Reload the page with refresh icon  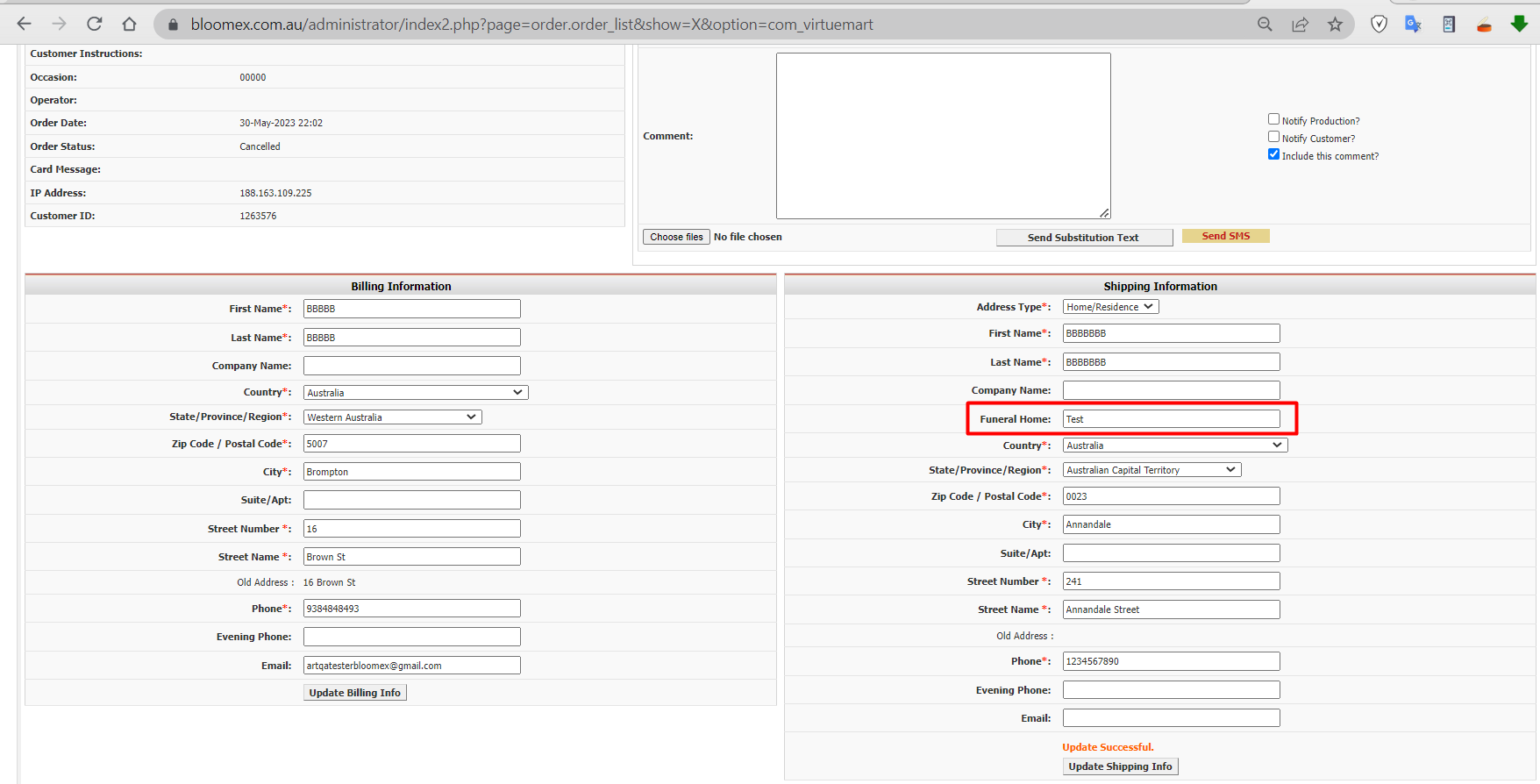[94, 24]
